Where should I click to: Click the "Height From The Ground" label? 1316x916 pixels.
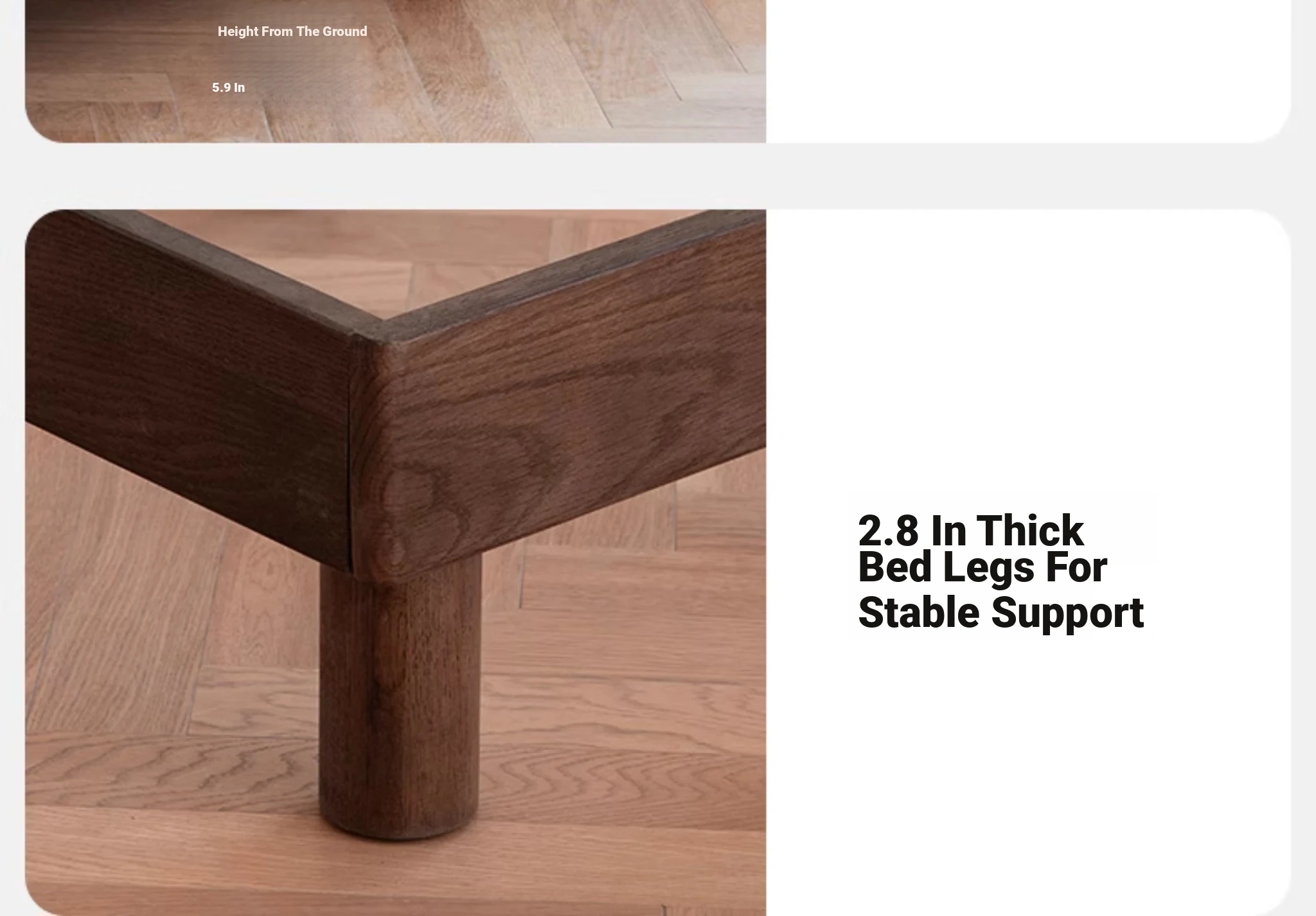tap(292, 31)
